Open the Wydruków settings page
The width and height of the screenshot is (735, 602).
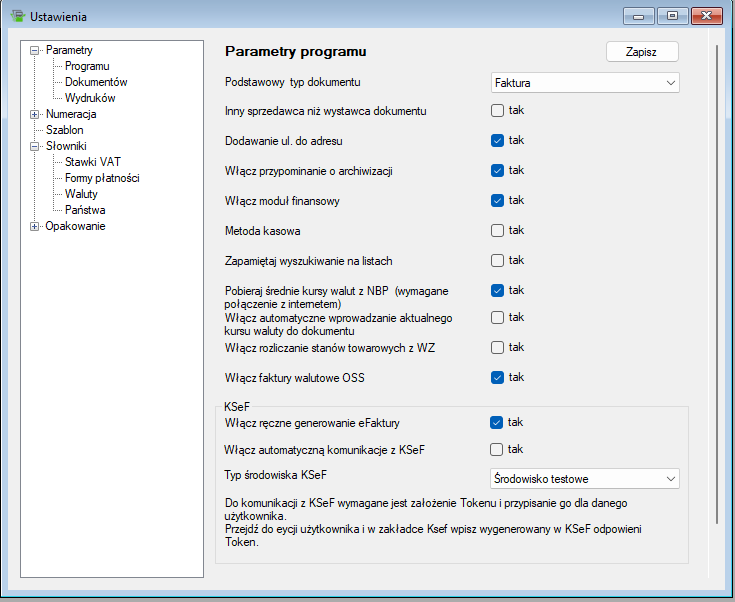[90, 98]
